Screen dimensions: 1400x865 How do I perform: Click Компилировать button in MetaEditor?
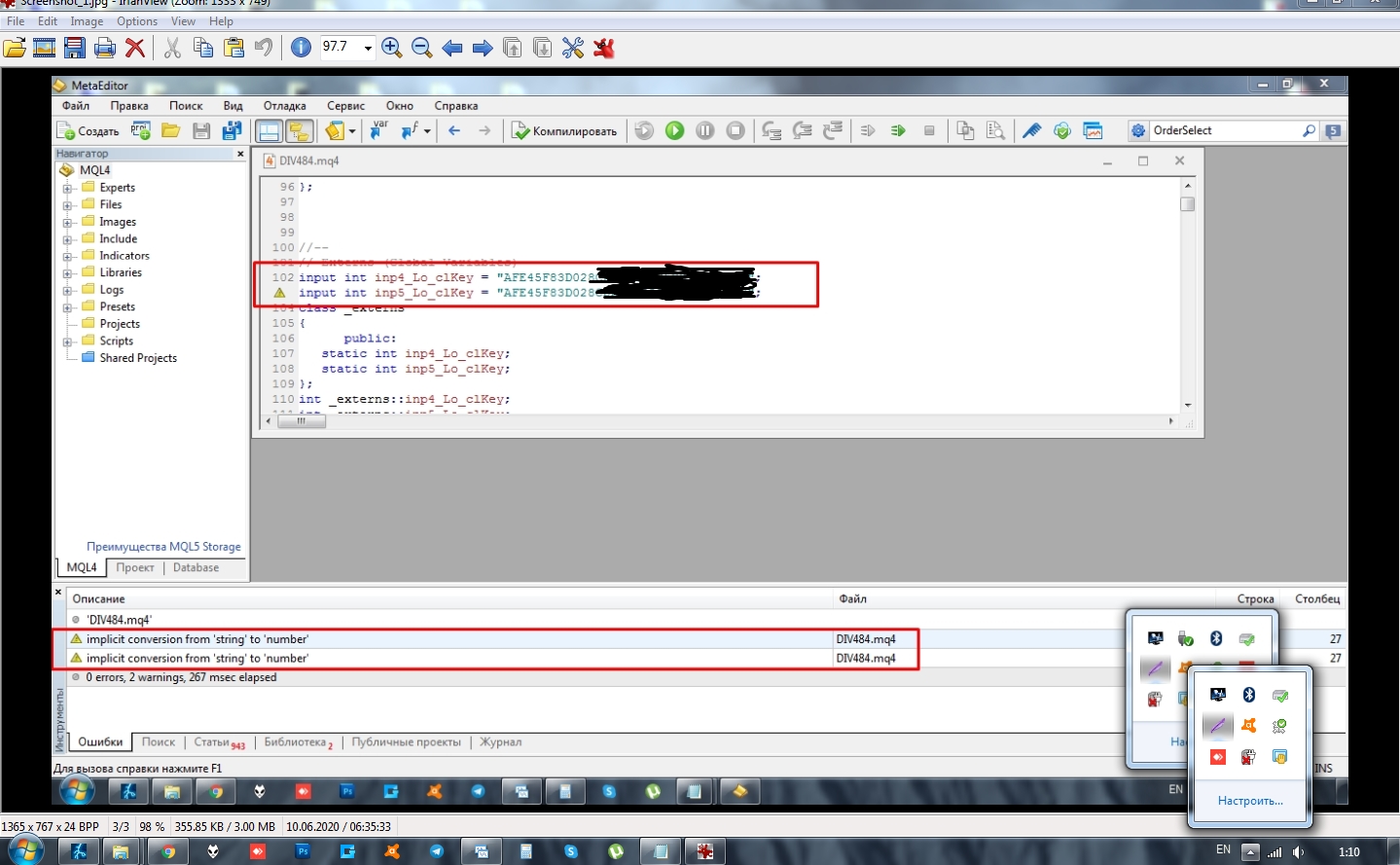click(565, 131)
